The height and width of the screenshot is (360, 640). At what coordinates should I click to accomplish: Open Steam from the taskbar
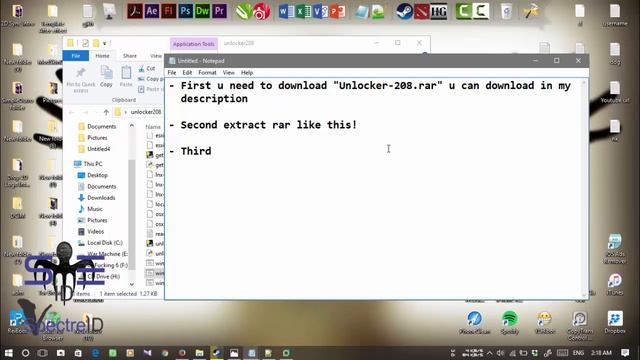coord(217,353)
